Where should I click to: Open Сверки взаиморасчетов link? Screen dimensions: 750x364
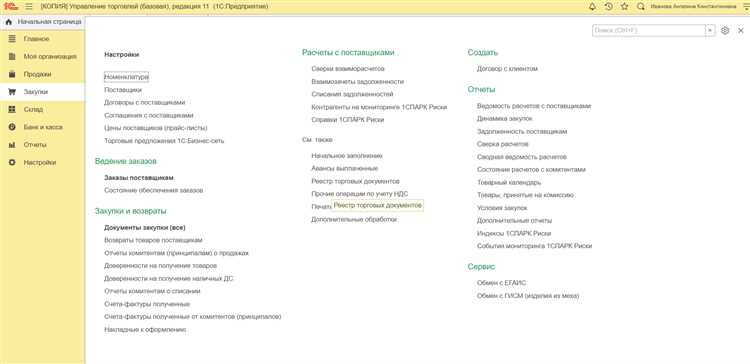click(348, 69)
